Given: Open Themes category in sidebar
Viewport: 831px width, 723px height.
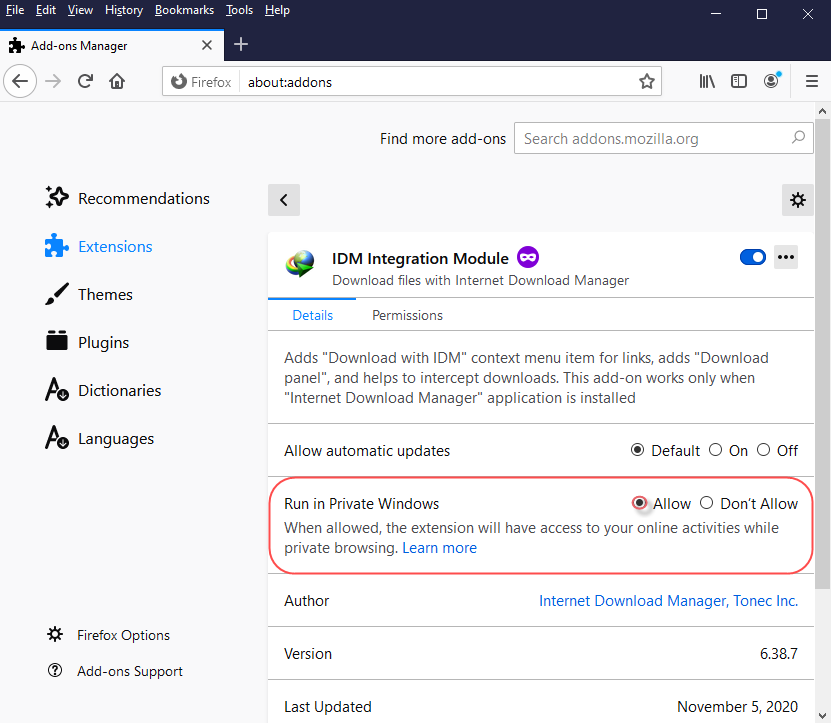Looking at the screenshot, I should click(89, 294).
